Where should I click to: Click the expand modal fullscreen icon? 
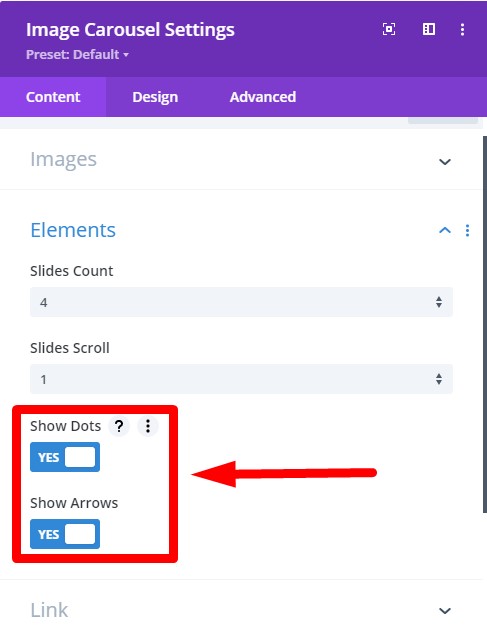click(389, 29)
